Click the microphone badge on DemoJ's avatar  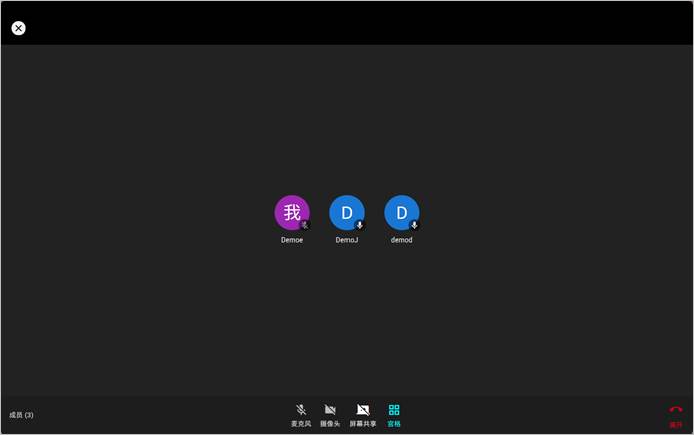click(x=359, y=225)
